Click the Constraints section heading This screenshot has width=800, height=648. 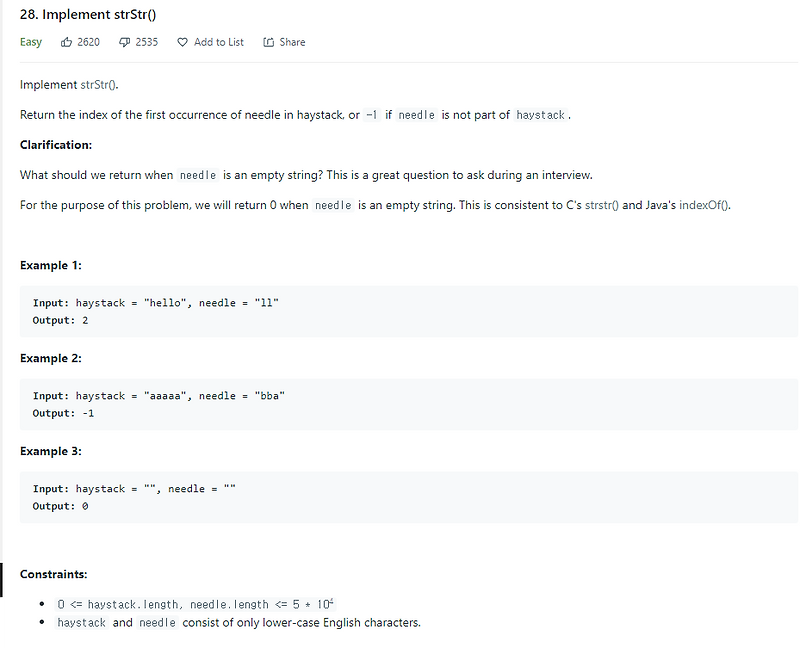click(x=53, y=574)
